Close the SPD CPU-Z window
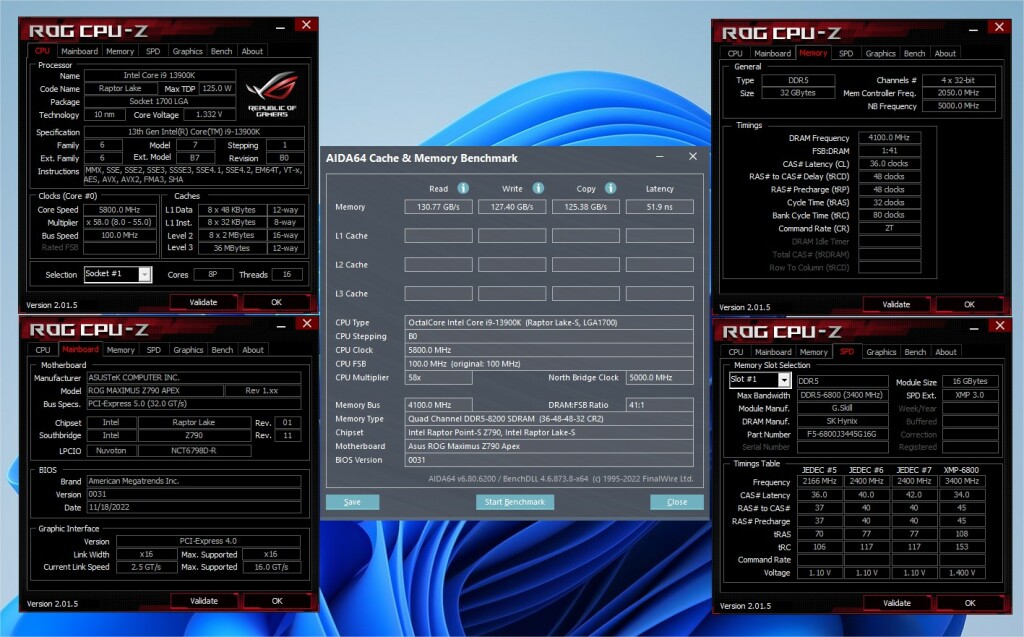 [1000, 325]
